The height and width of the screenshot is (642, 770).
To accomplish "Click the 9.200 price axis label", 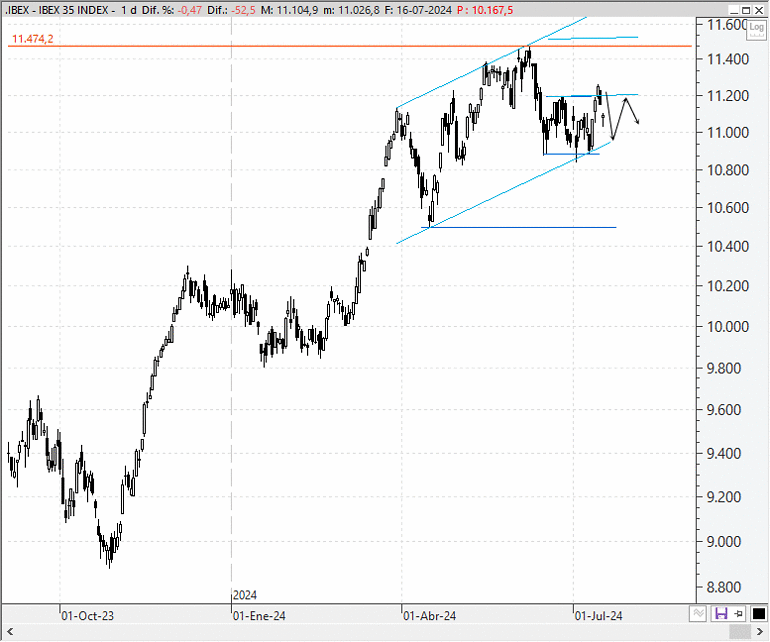I will [x=723, y=497].
